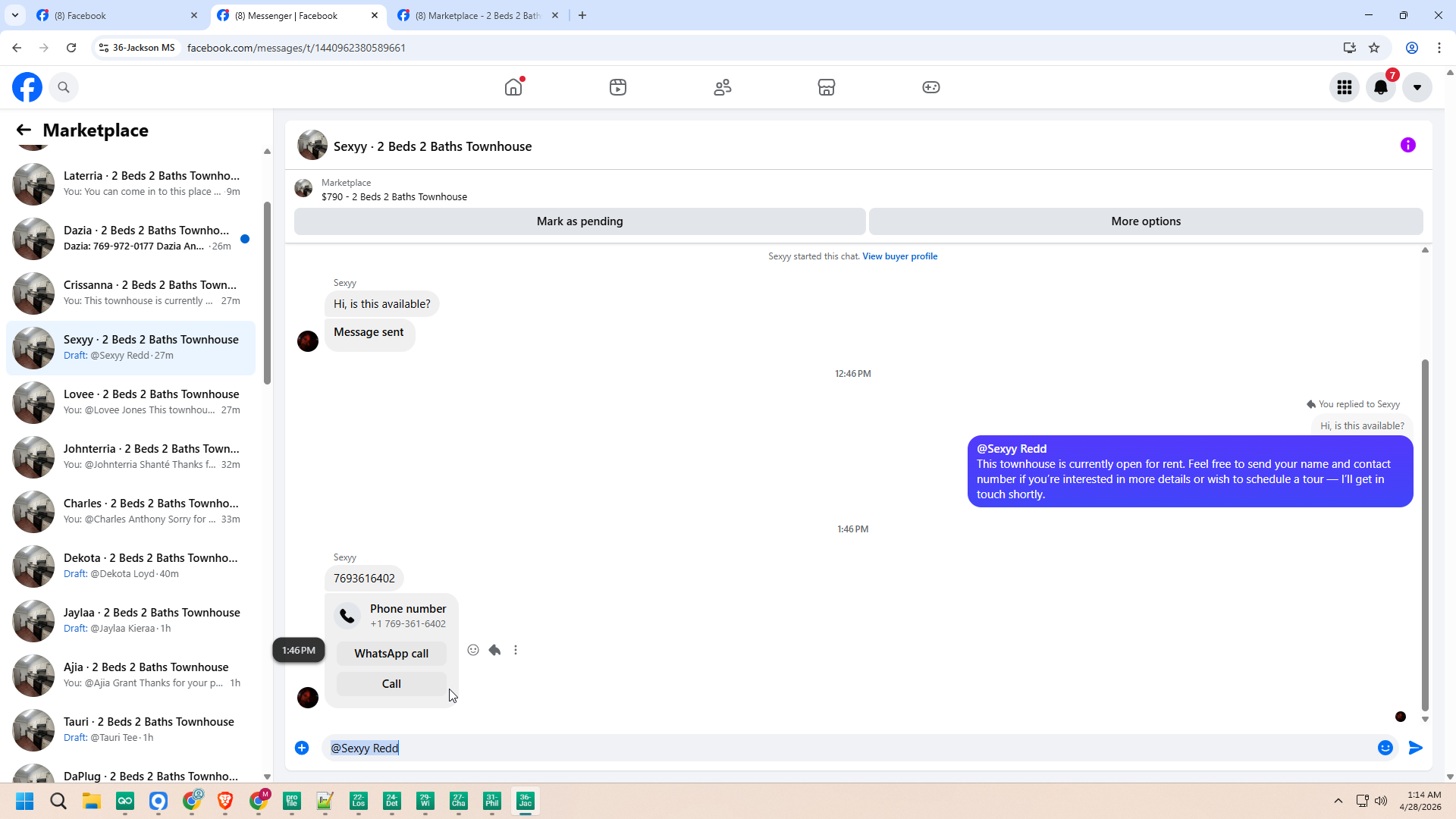Follow the View buyer profile link
Viewport: 1456px width, 819px height.
point(899,256)
